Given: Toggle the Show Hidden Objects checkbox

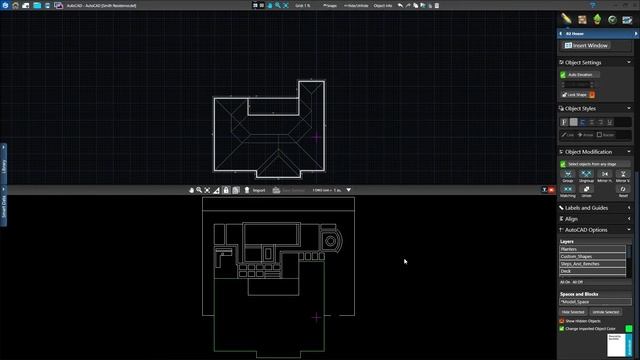Looking at the screenshot, I should 562,321.
